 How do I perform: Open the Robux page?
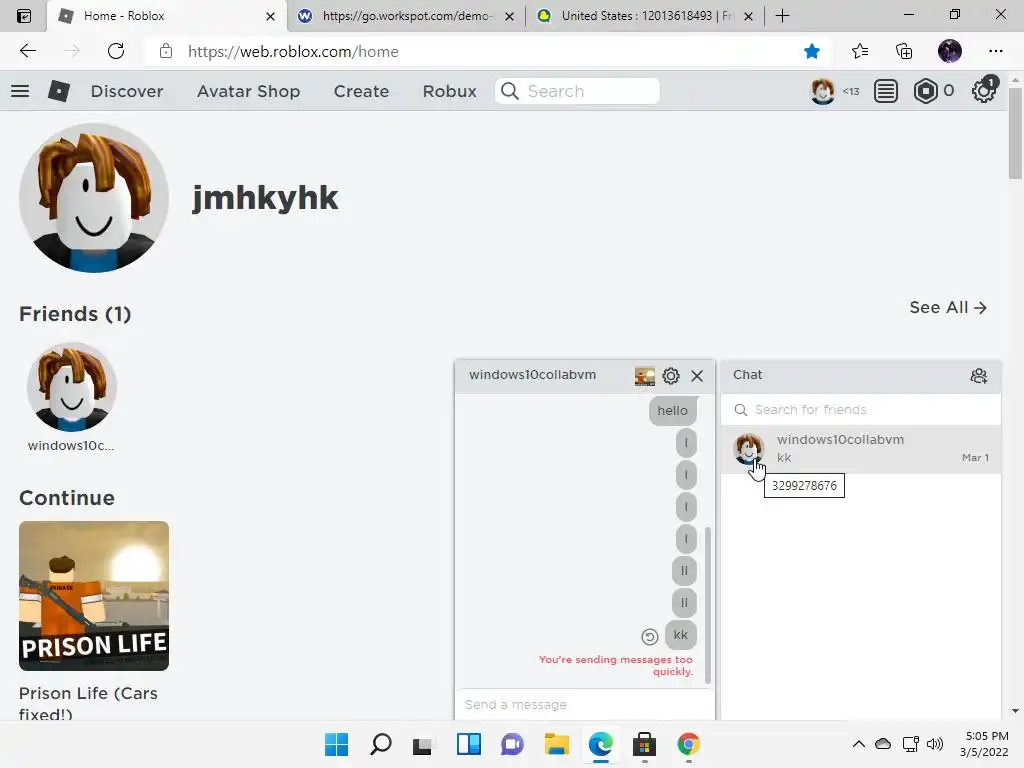pos(449,91)
